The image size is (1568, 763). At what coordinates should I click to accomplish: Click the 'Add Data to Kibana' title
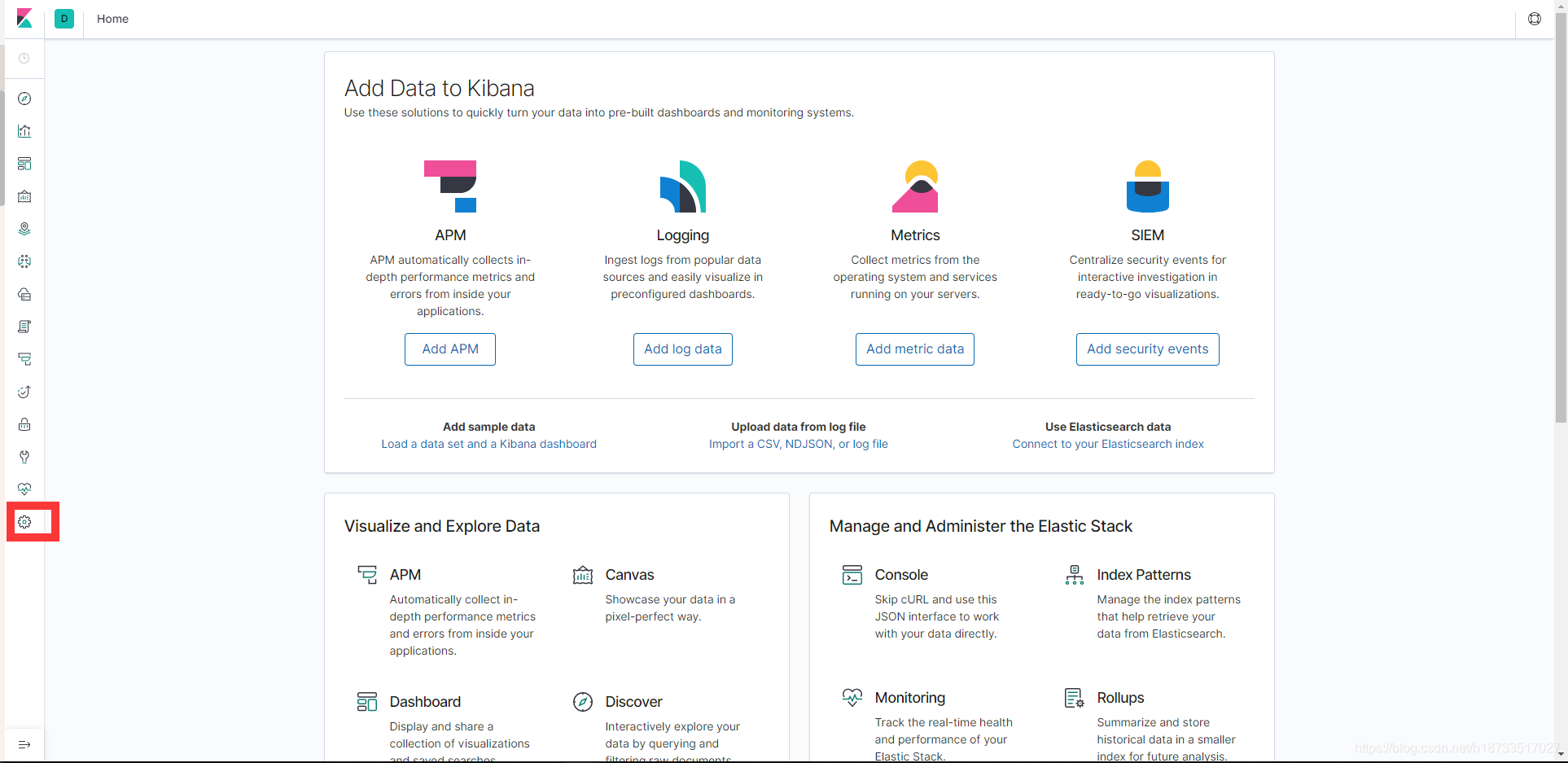[440, 88]
